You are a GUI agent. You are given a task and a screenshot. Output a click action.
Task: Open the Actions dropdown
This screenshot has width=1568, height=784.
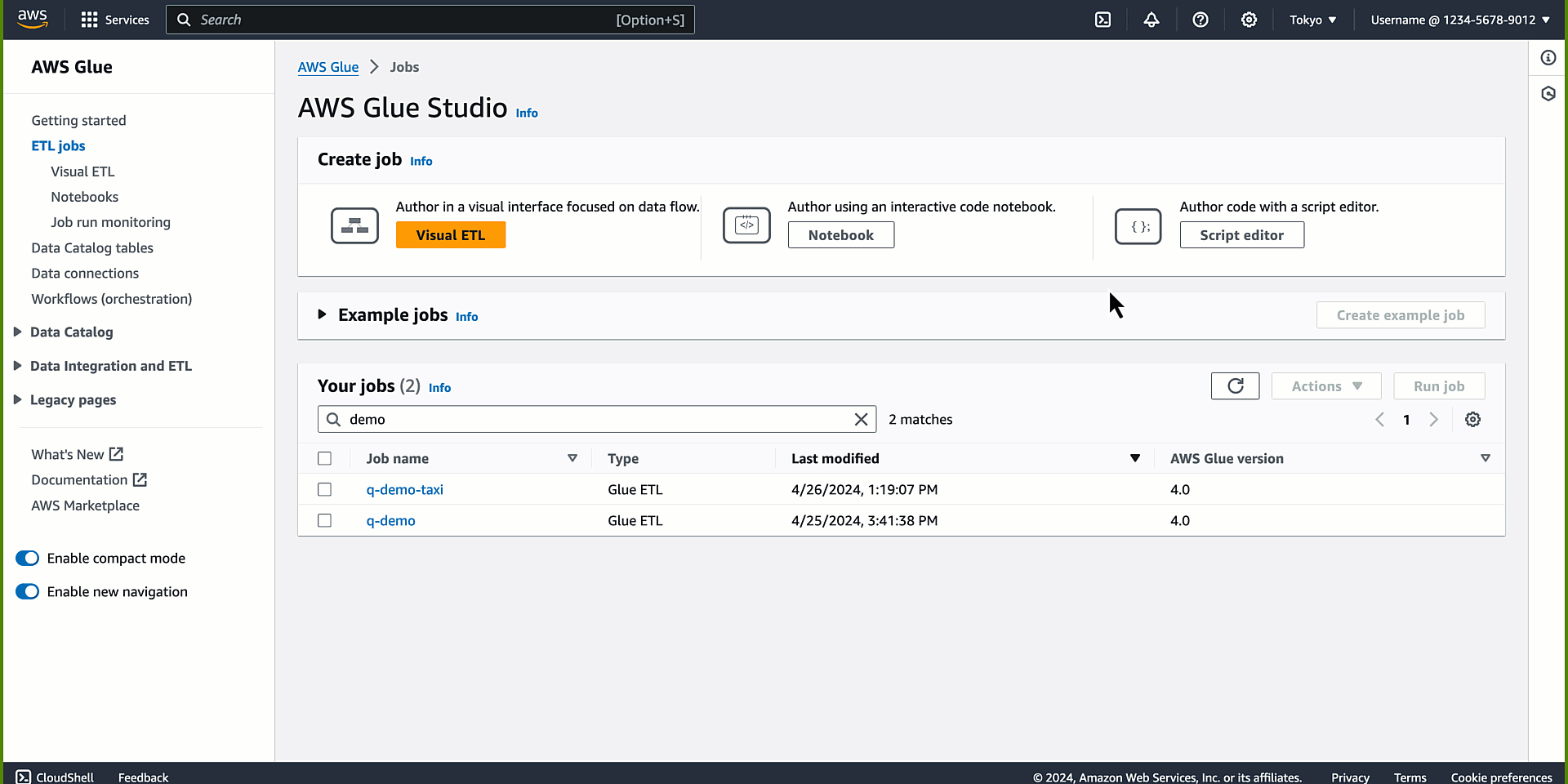(1325, 385)
